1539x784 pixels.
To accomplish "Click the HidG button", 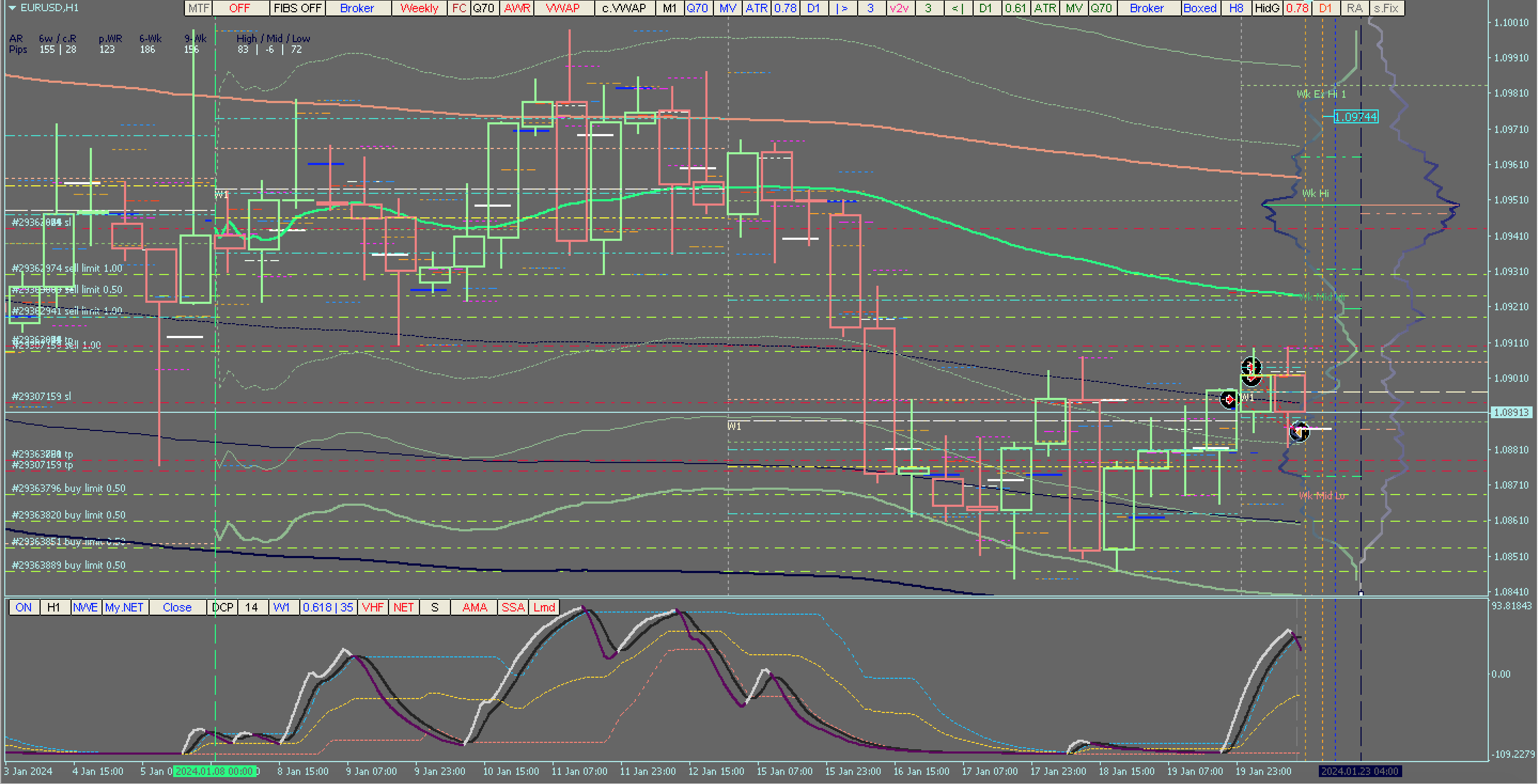I will pos(1266,9).
